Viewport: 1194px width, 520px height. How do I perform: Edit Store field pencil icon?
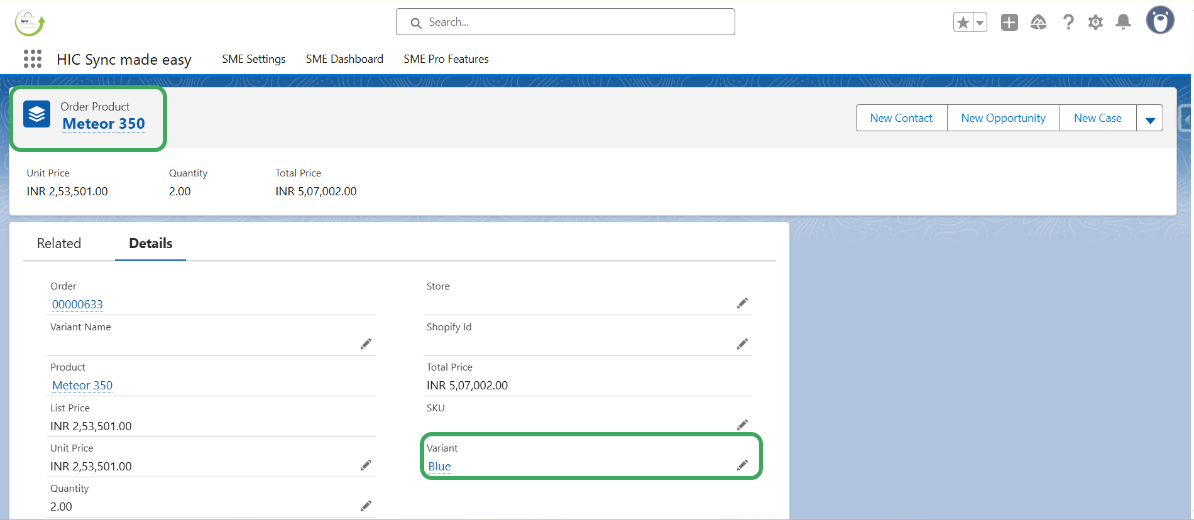[x=742, y=304]
